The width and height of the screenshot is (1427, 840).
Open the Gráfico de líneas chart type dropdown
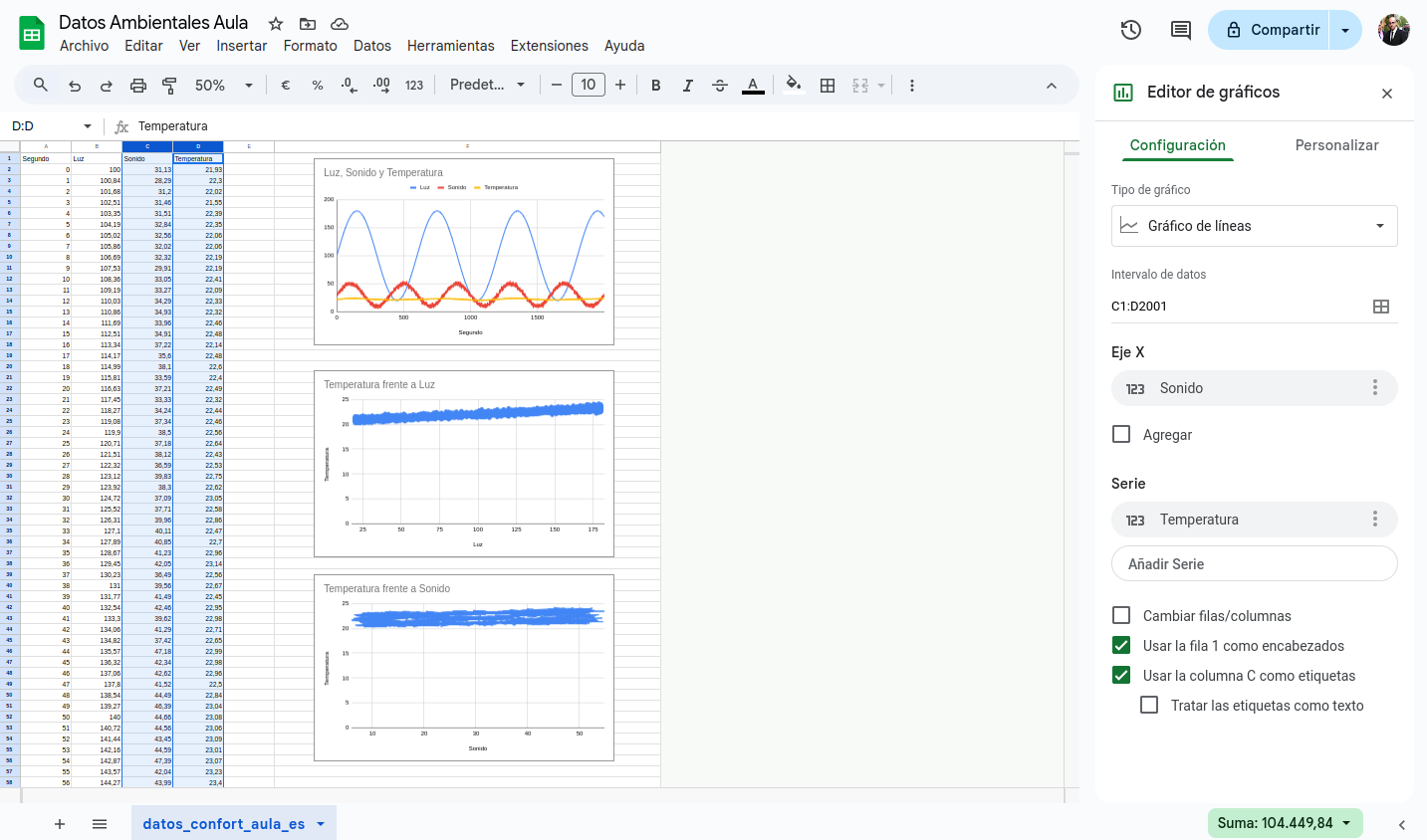click(x=1254, y=226)
